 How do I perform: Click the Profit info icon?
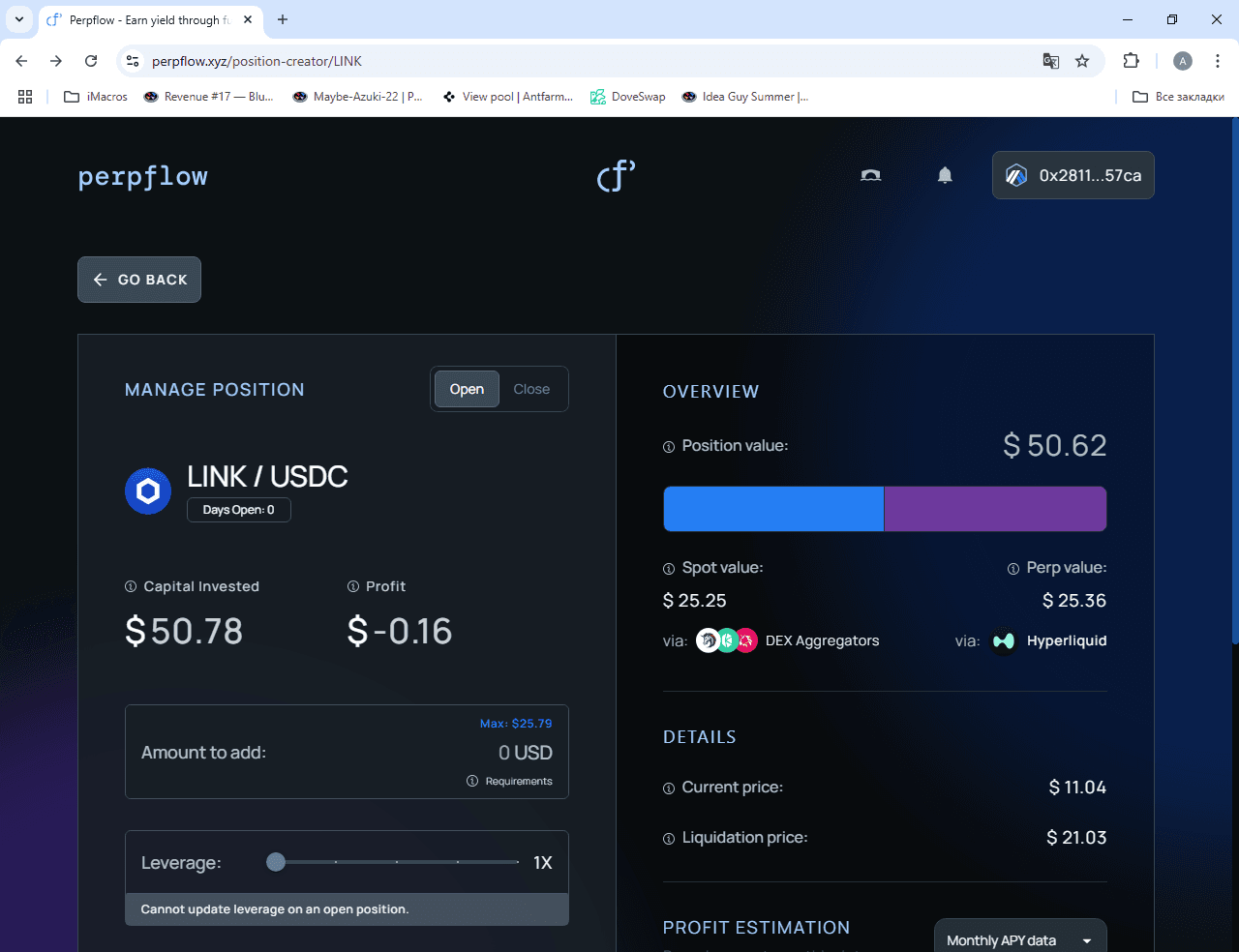tap(353, 586)
